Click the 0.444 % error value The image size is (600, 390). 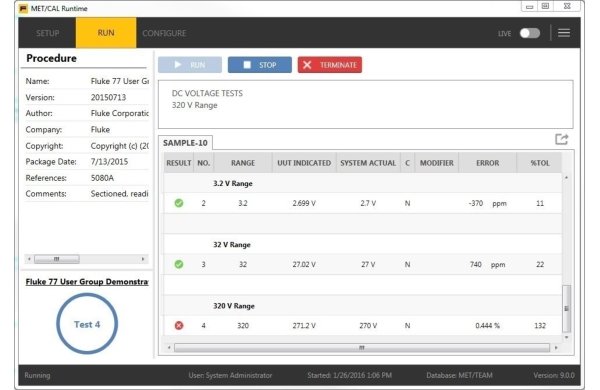coord(488,326)
